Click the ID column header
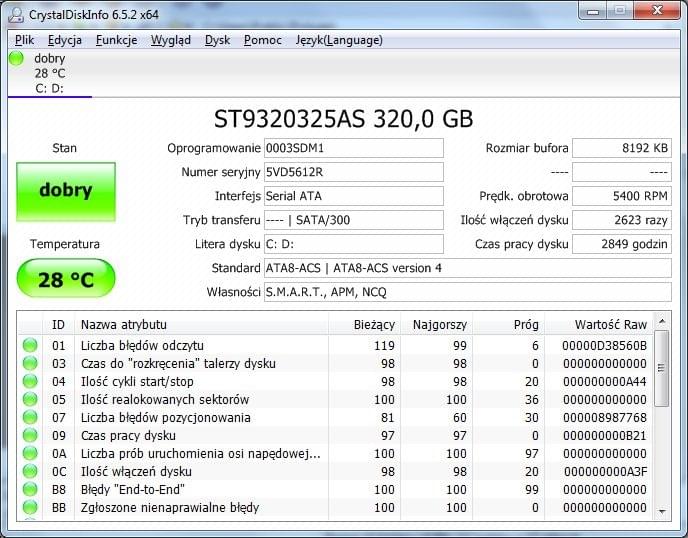 click(58, 325)
